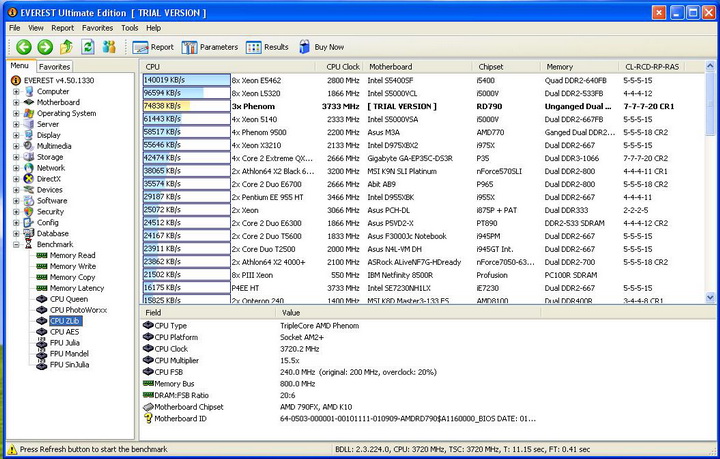720x459 pixels.
Task: Select the CPU Queen benchmark icon
Action: coord(42,299)
